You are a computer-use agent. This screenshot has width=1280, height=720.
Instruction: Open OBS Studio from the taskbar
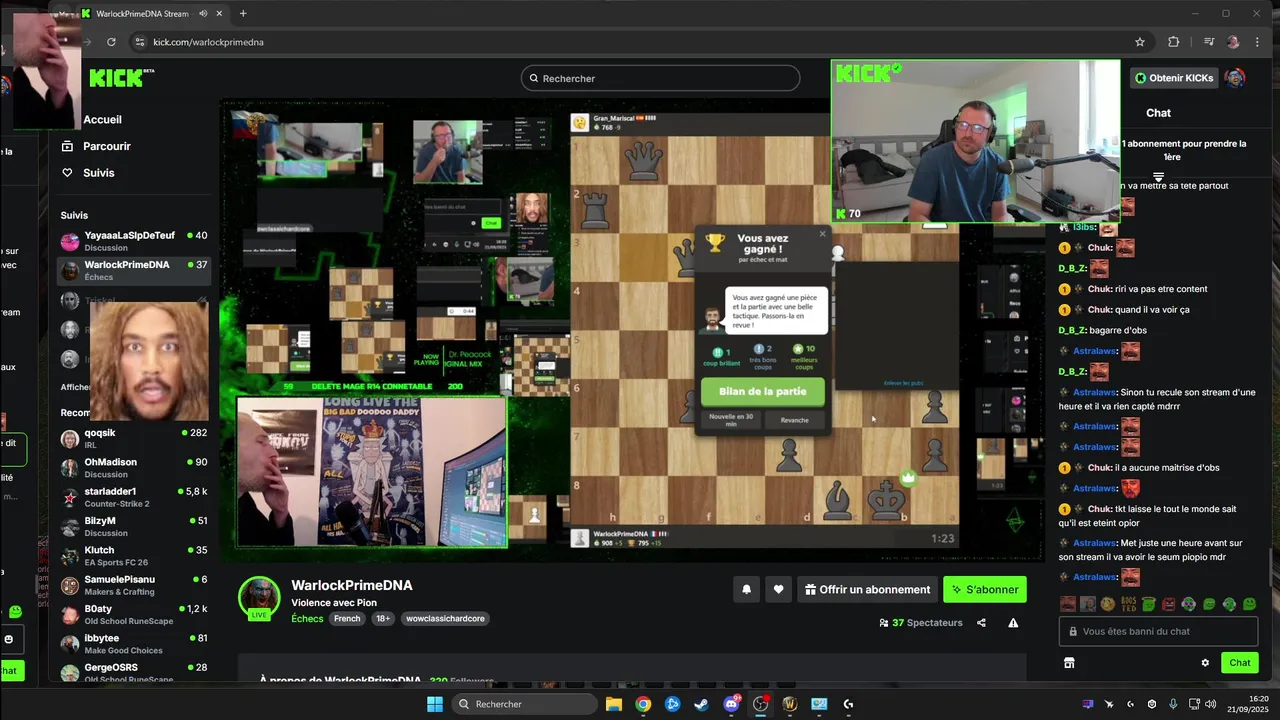click(x=760, y=704)
